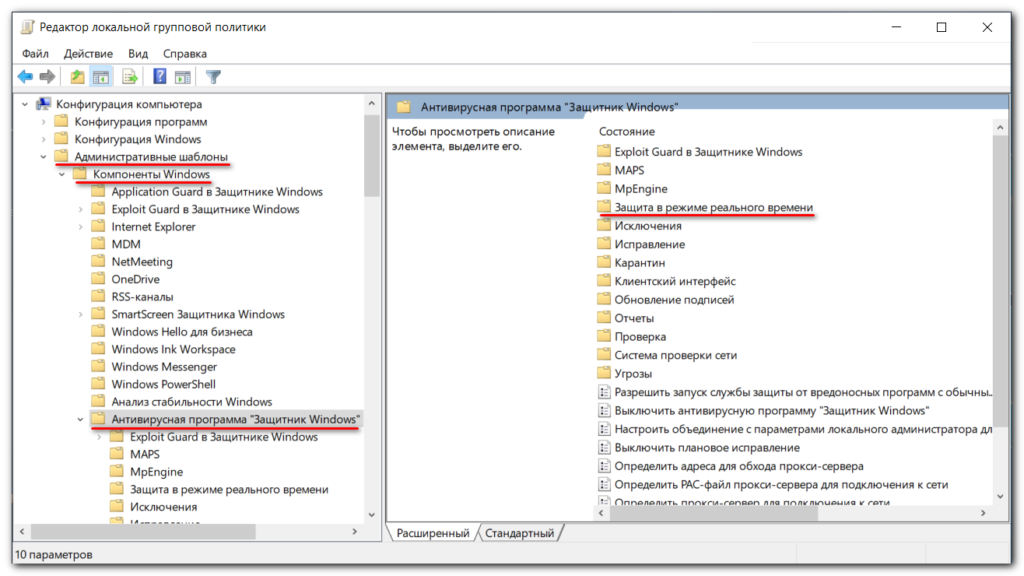
Task: Open the Вид menu
Action: click(138, 54)
